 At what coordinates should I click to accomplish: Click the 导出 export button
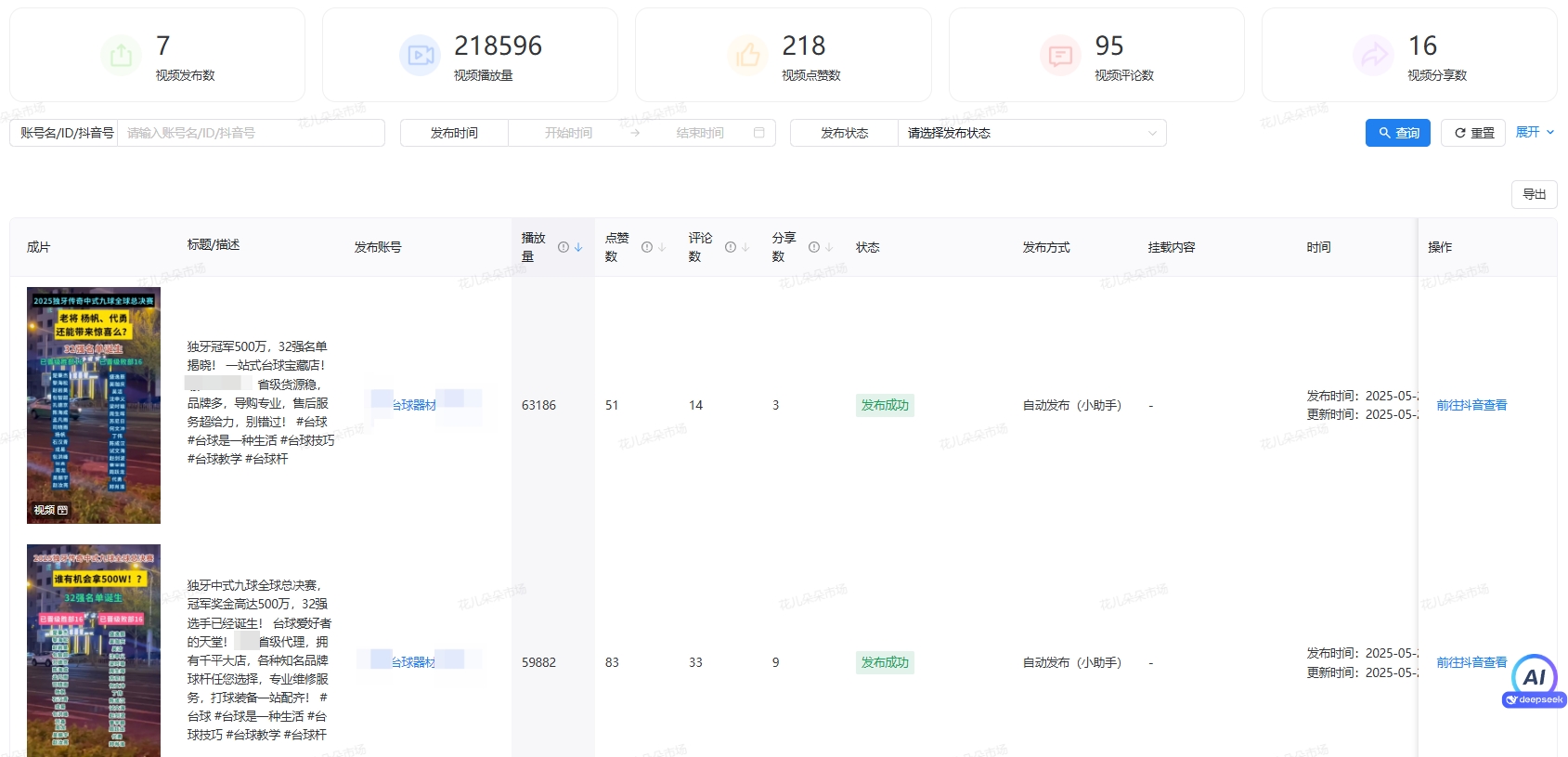click(x=1534, y=194)
